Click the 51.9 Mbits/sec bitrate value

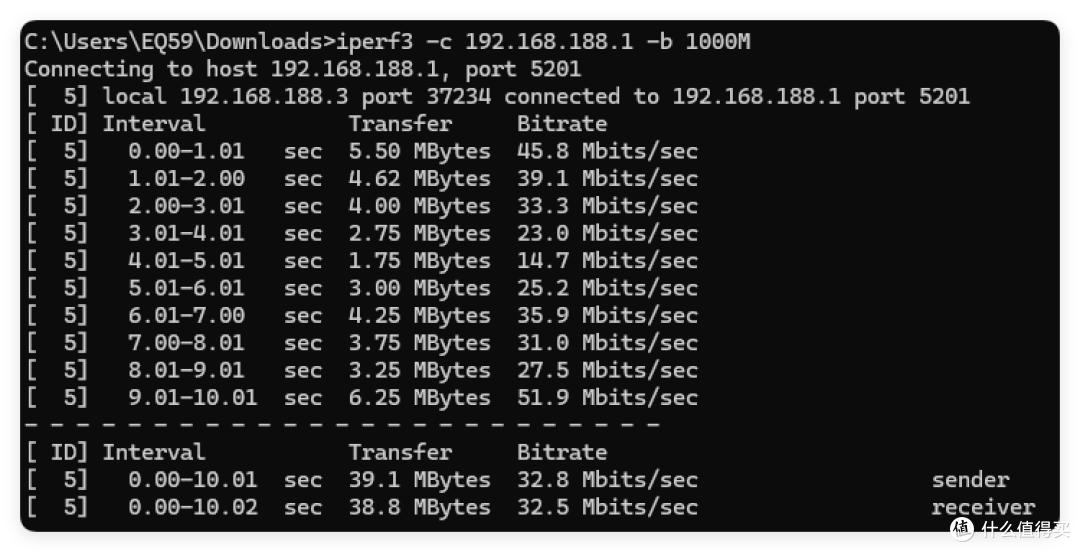click(x=608, y=398)
